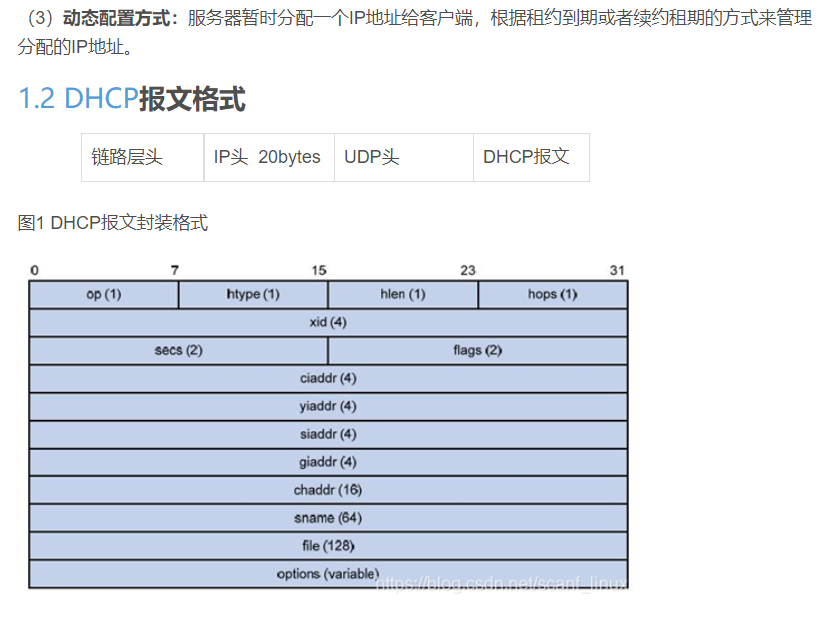
Task: Select the htype (1) cell
Action: 252,294
